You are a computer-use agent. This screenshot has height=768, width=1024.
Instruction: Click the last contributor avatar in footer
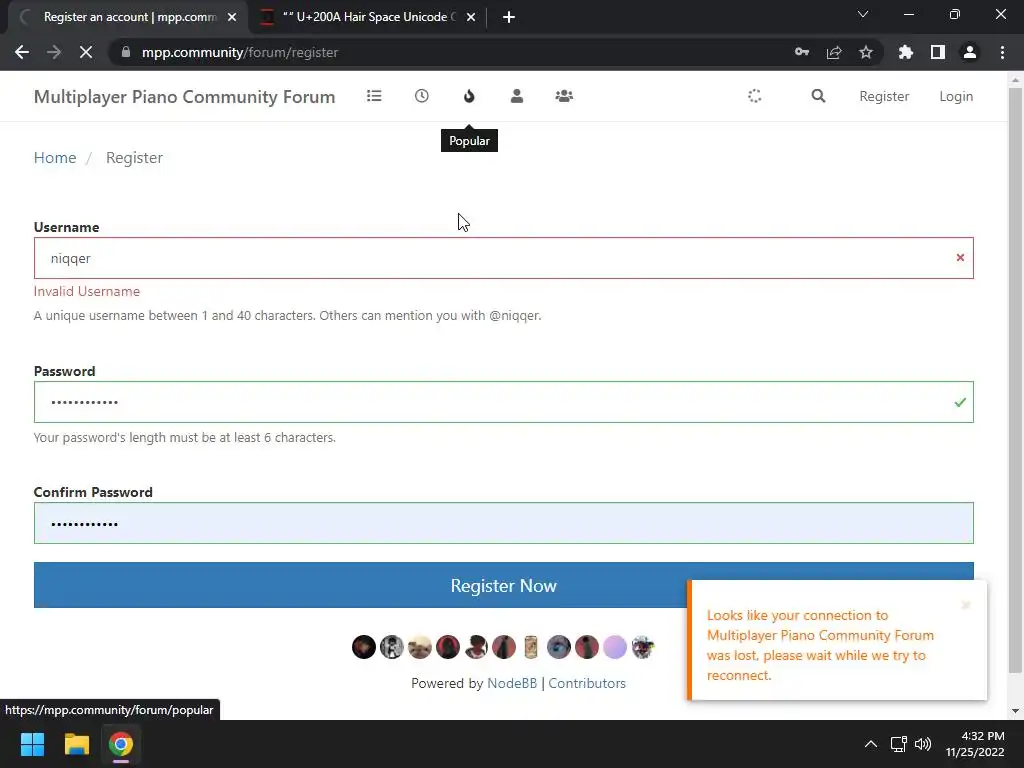click(643, 647)
